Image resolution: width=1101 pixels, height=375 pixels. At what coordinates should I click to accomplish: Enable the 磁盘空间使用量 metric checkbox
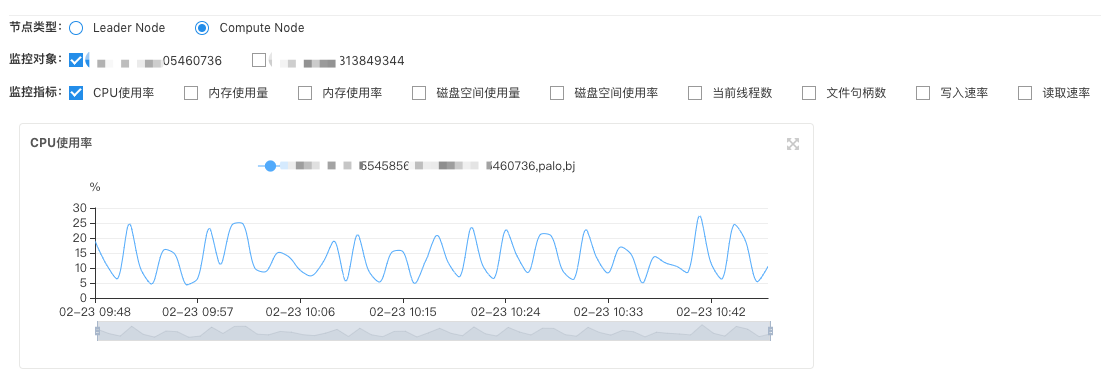(x=419, y=93)
